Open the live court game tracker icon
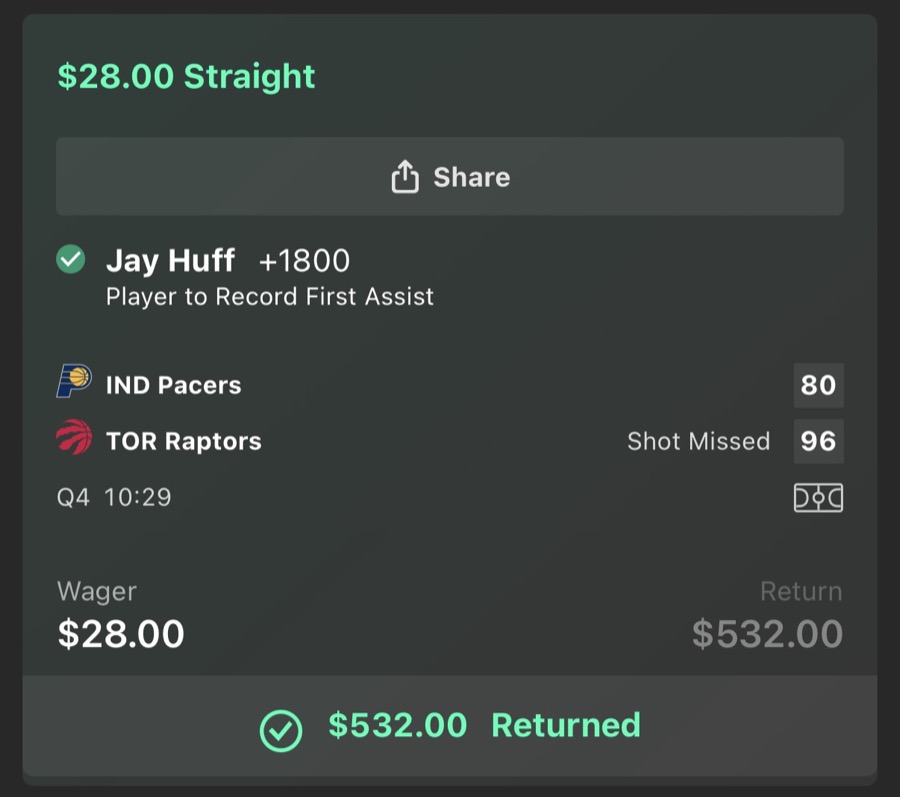 [x=818, y=497]
